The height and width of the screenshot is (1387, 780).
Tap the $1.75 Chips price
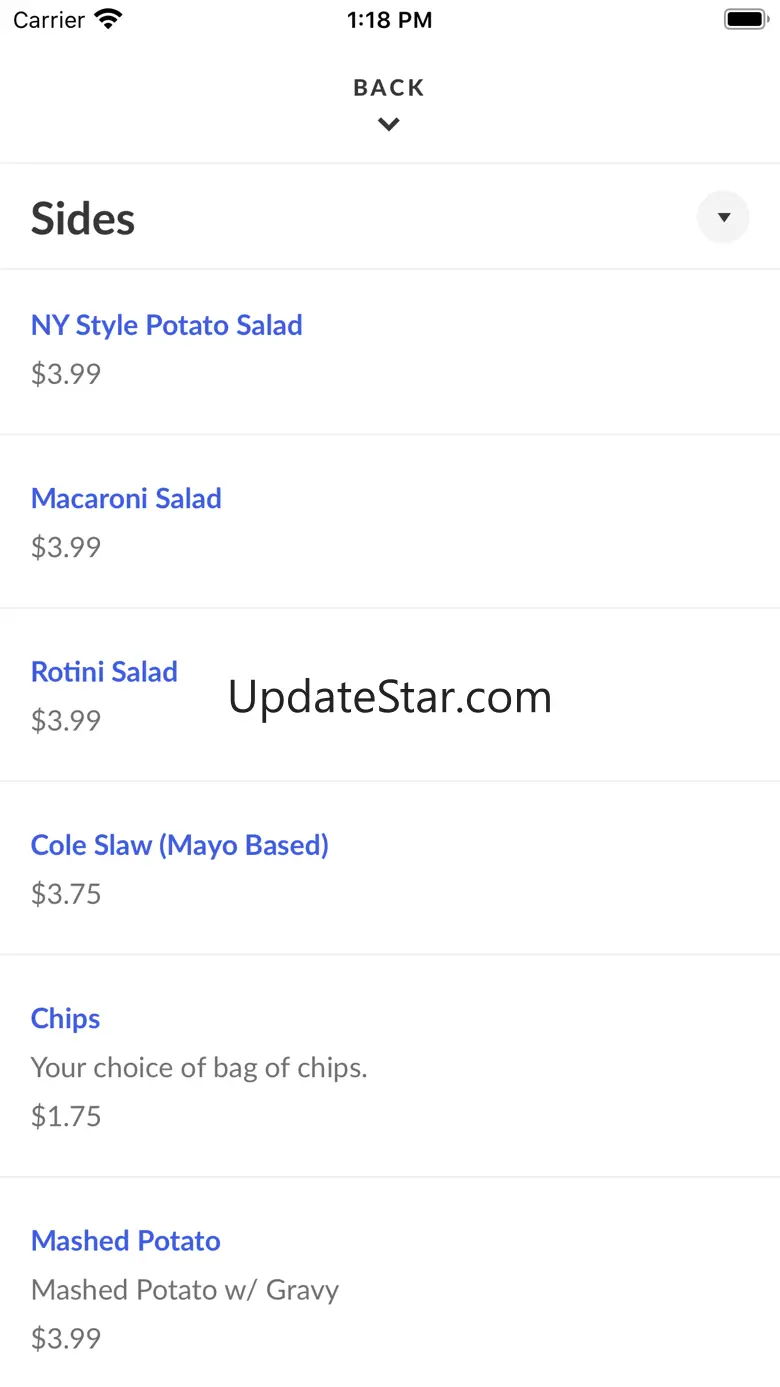click(x=66, y=1116)
